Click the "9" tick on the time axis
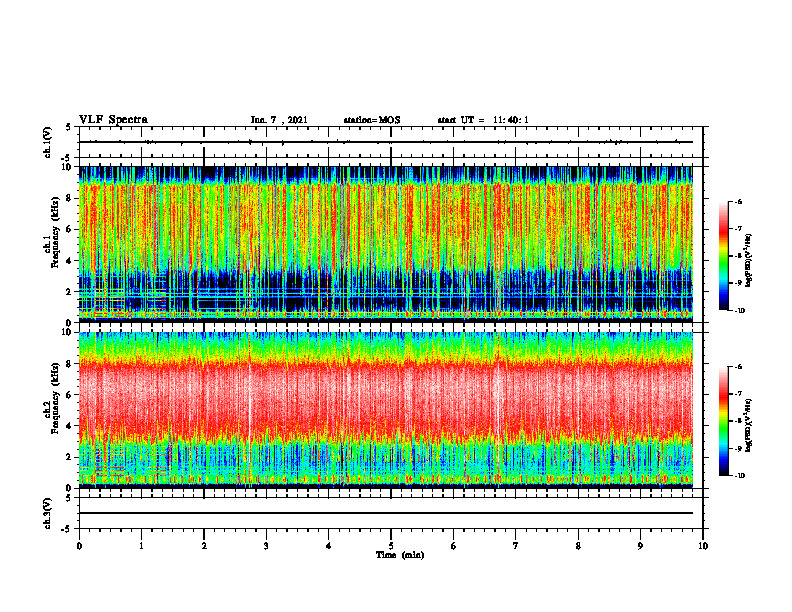Screen dimensions: 792x612 pos(640,546)
